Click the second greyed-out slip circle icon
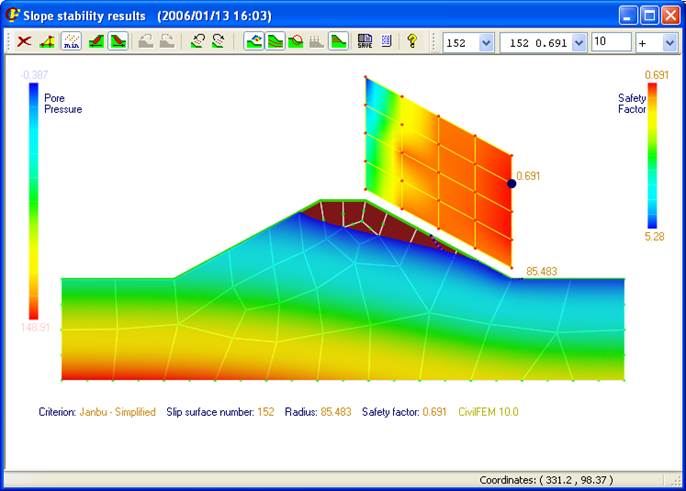 pos(168,42)
